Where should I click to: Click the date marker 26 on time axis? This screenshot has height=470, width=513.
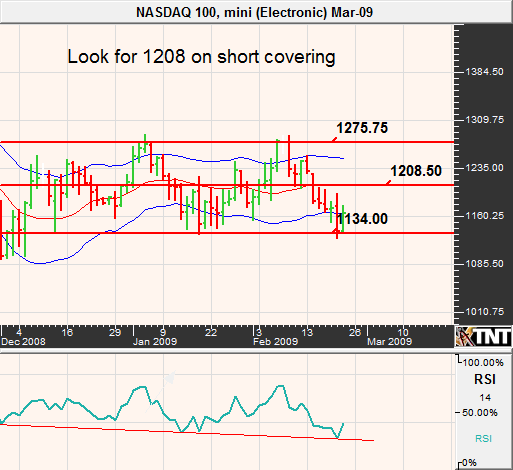(x=355, y=332)
